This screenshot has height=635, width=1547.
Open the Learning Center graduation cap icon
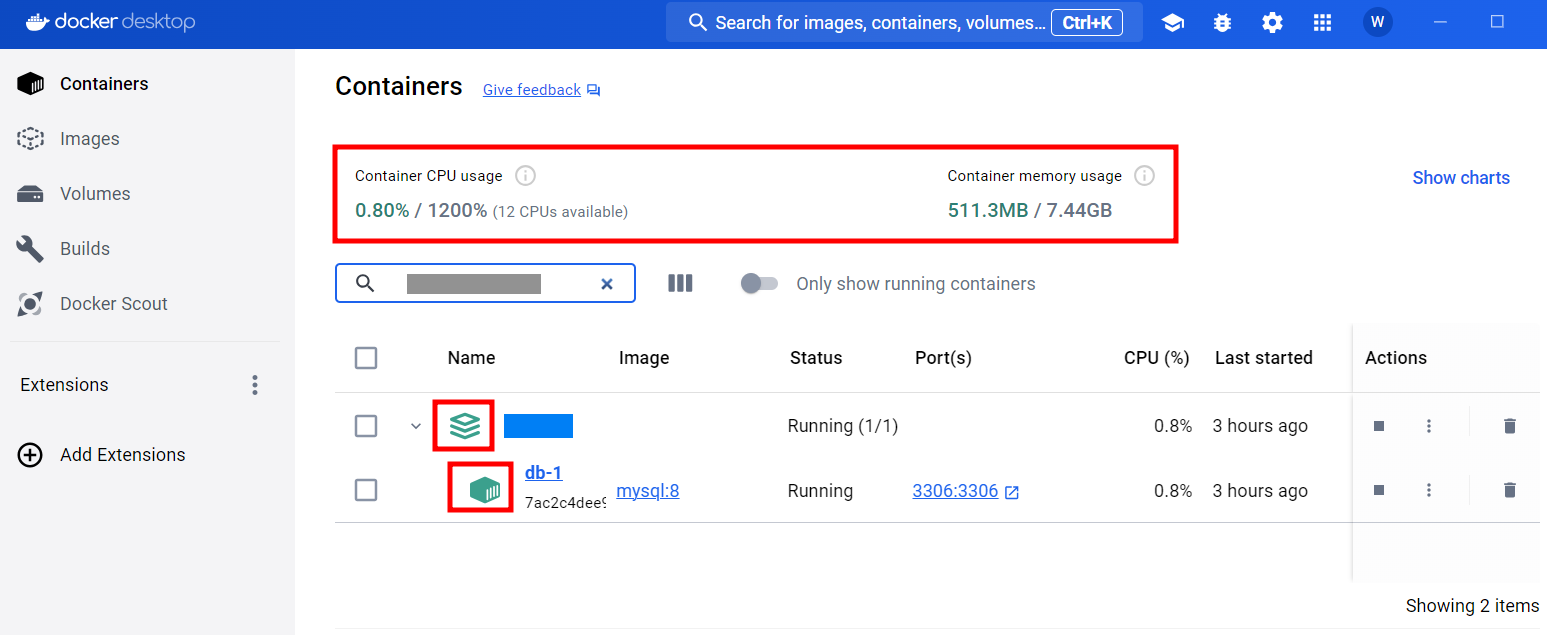coord(1173,22)
